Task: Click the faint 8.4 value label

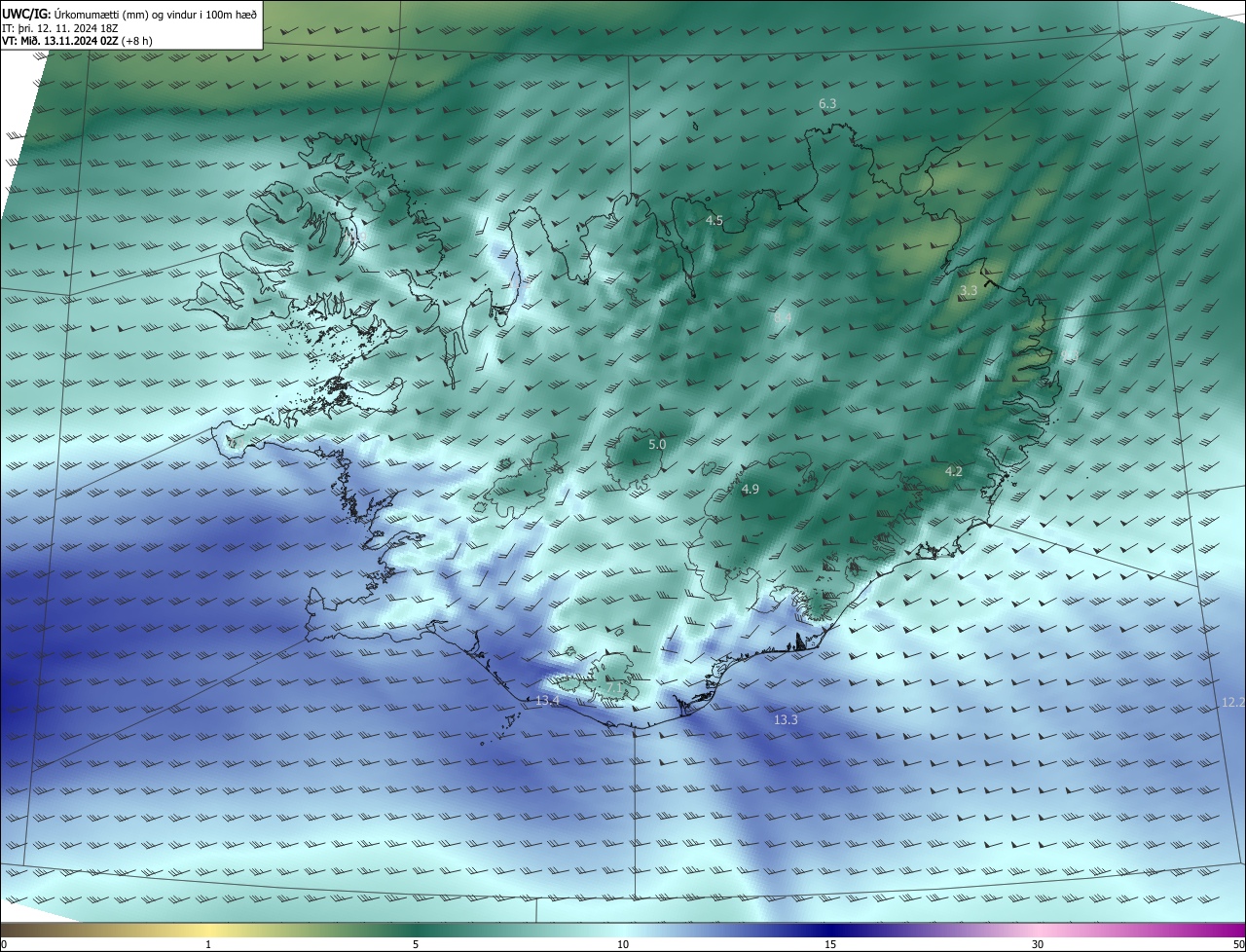Action: pyautogui.click(x=783, y=317)
